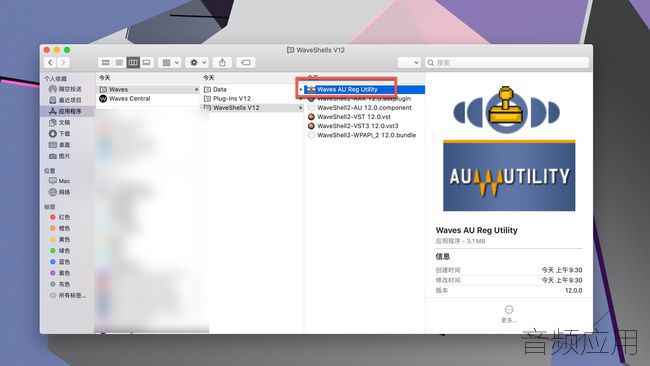Screen dimensions: 650x366
Task: Show 所有标签 (All Tags)
Action: tap(68, 295)
